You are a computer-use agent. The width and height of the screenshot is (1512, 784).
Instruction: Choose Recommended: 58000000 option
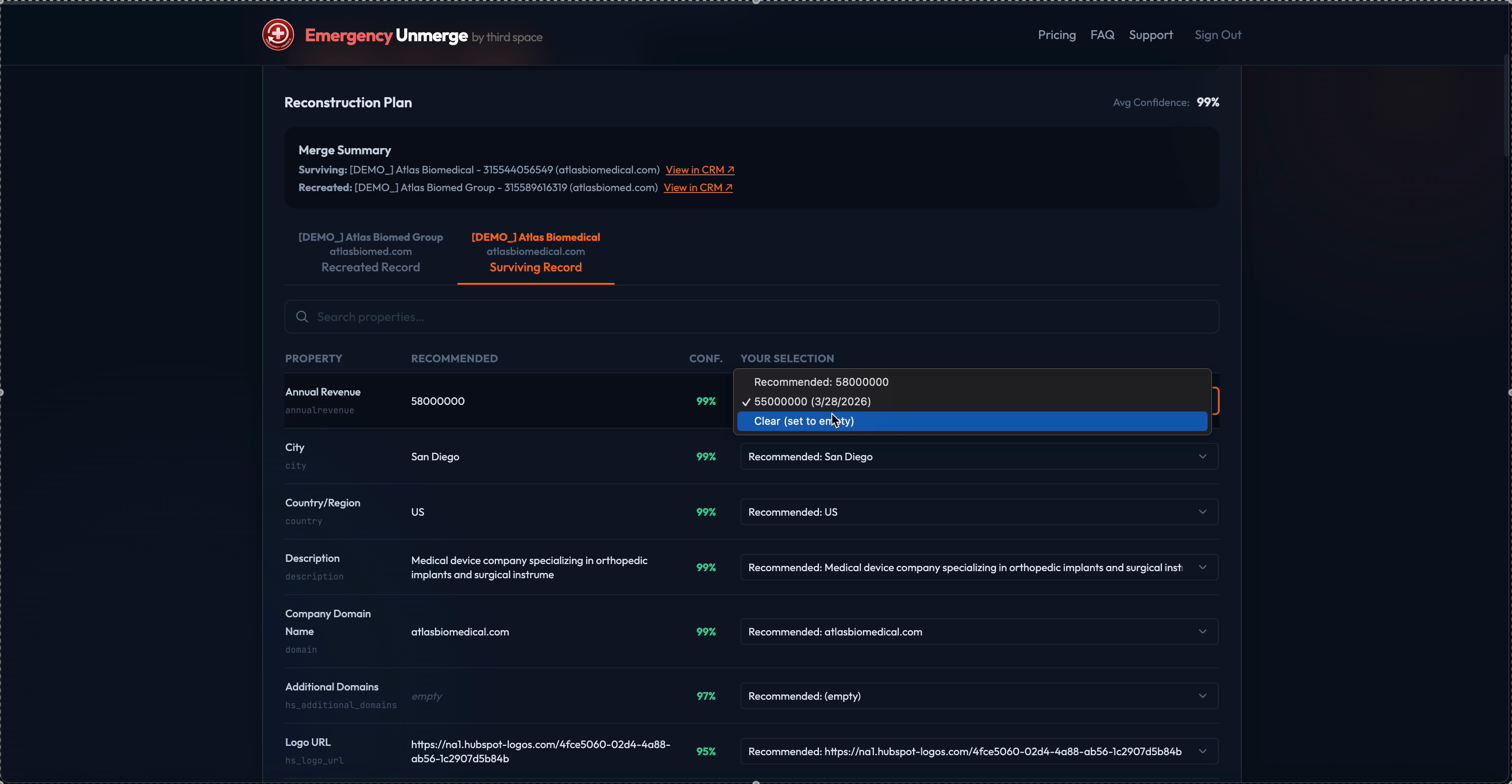[972, 382]
